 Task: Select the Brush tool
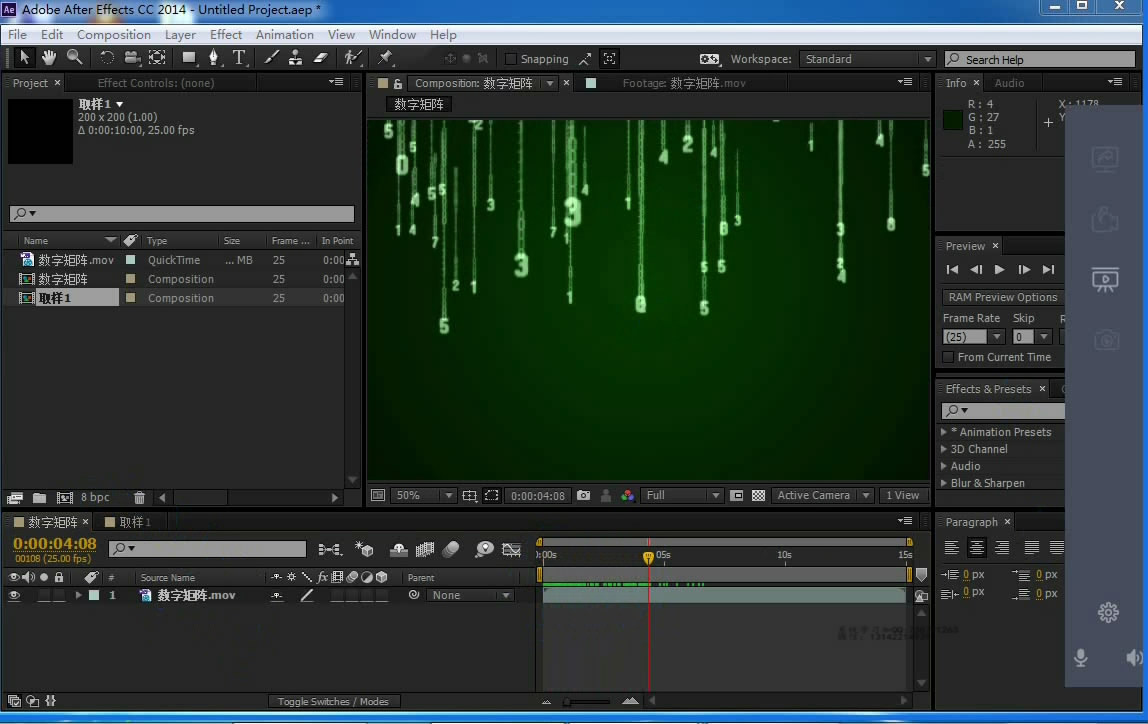271,58
